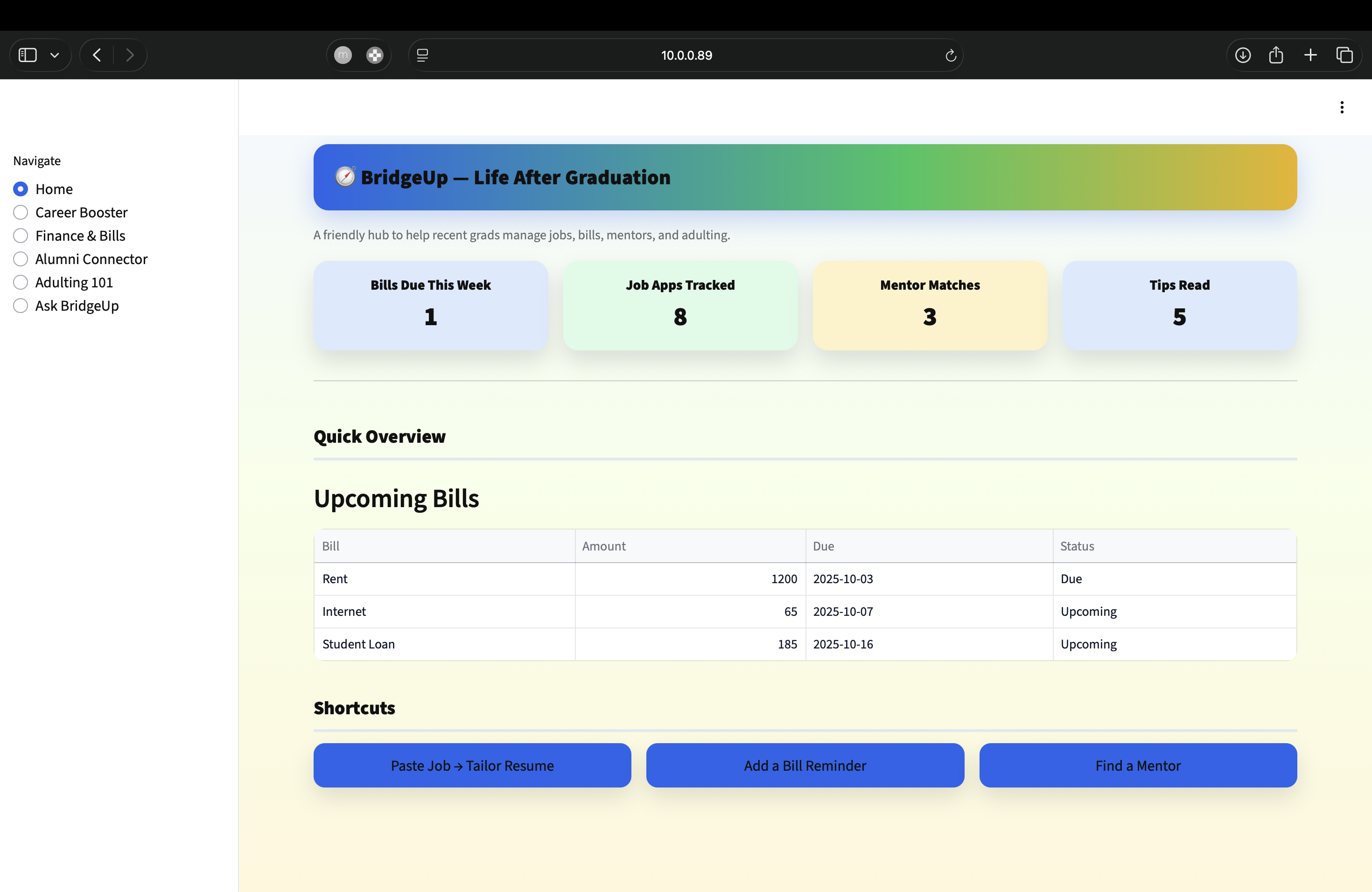Click the 10.0.0.89 address bar
The width and height of the screenshot is (1372, 892).
point(686,56)
